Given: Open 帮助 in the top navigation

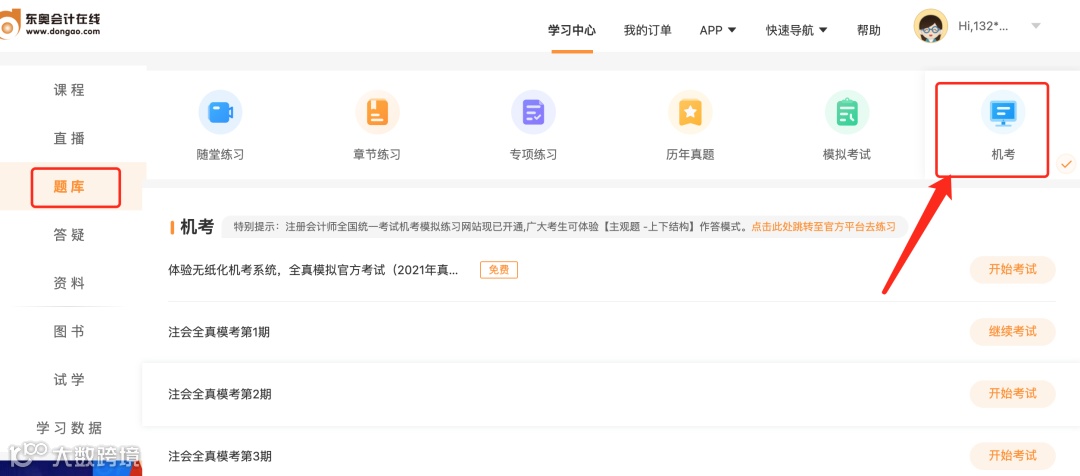Looking at the screenshot, I should [869, 30].
